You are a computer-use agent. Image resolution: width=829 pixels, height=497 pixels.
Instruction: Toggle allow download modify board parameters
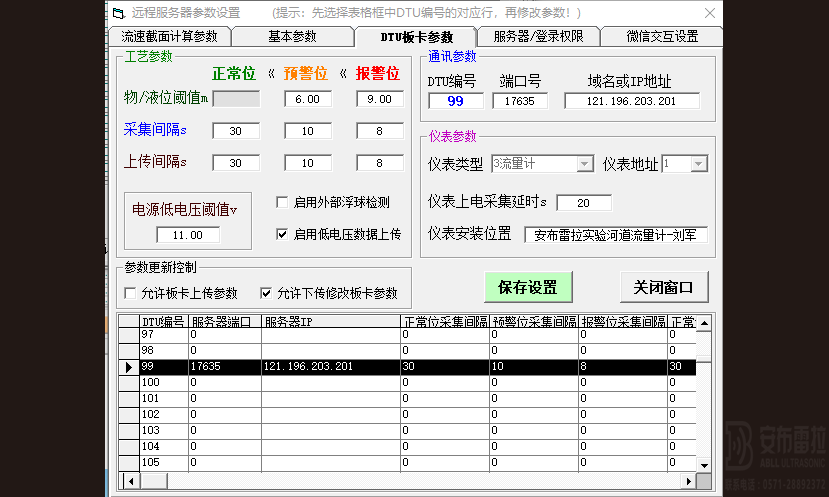click(x=266, y=293)
